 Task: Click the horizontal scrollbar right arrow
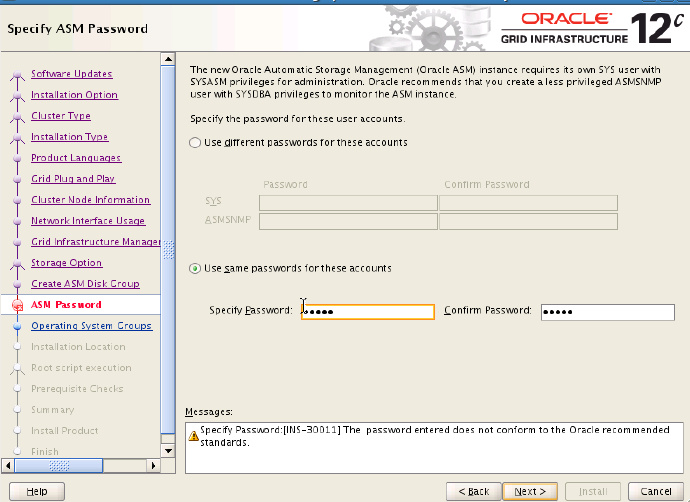tap(153, 465)
